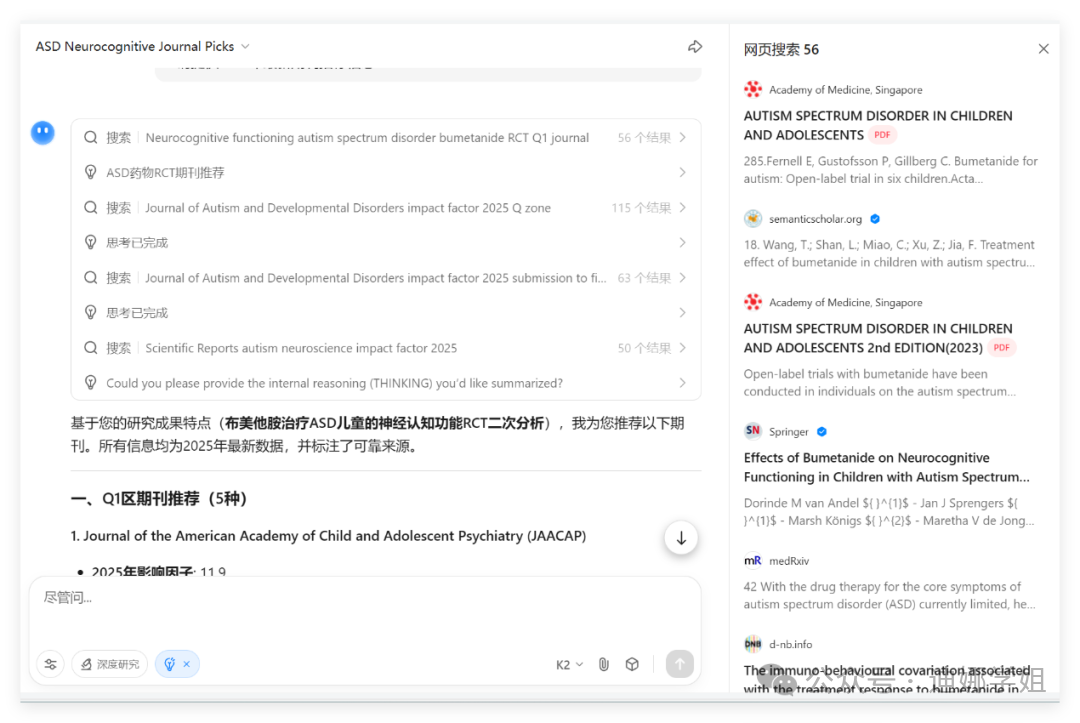This screenshot has height=723, width=1080.
Task: Toggle the 深度研究 deep research button
Action: coord(110,664)
